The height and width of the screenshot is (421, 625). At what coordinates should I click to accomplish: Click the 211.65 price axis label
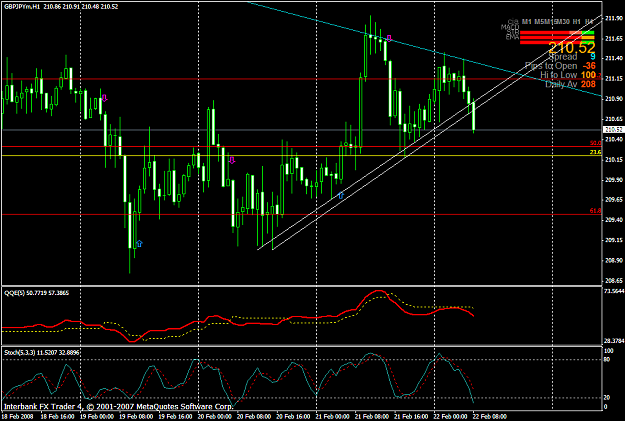click(x=614, y=38)
